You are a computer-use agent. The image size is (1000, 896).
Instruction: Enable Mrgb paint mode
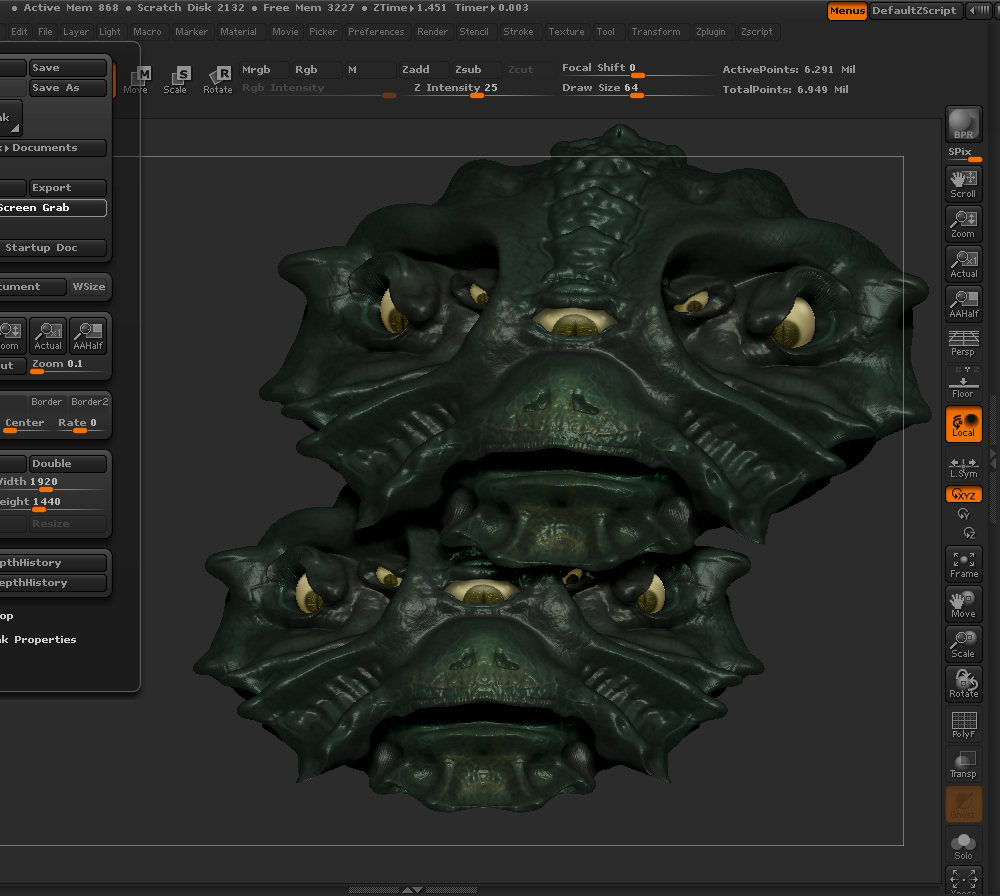[263, 70]
